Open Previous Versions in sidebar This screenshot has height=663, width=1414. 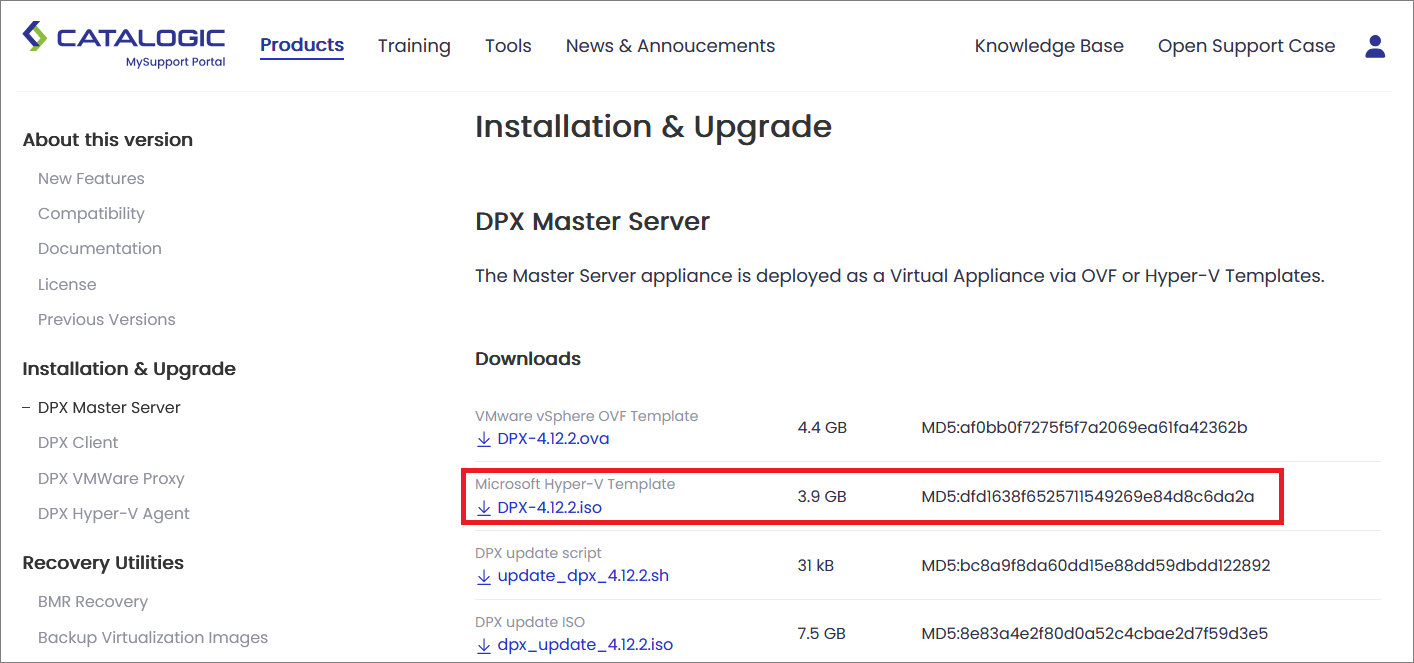point(106,320)
